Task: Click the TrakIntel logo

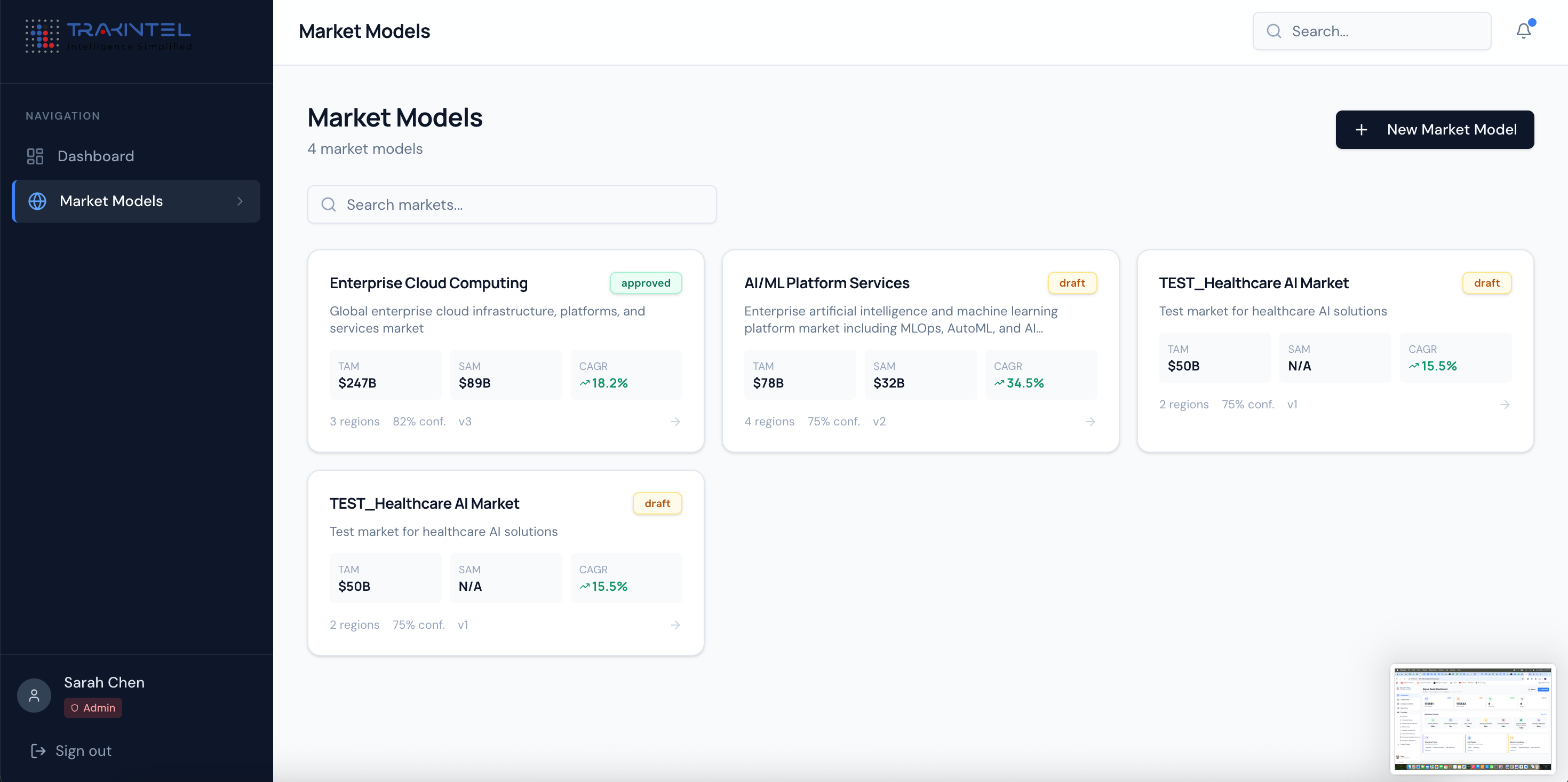Action: tap(108, 35)
